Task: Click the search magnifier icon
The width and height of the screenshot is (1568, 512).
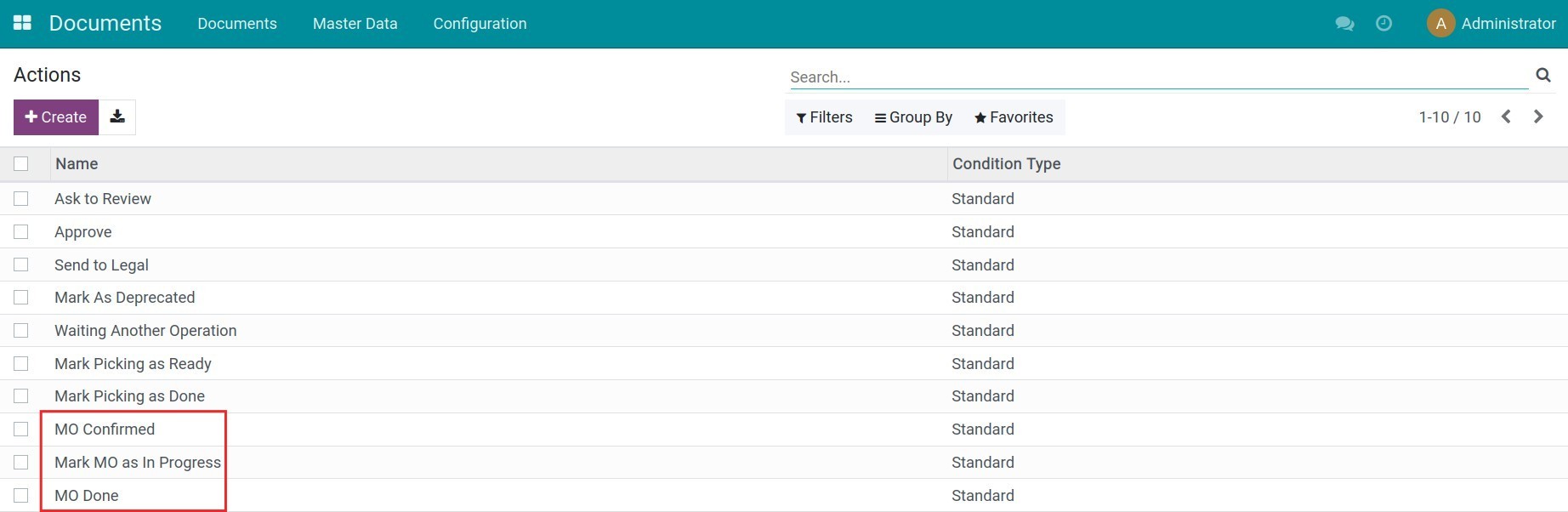Action: coord(1543,76)
